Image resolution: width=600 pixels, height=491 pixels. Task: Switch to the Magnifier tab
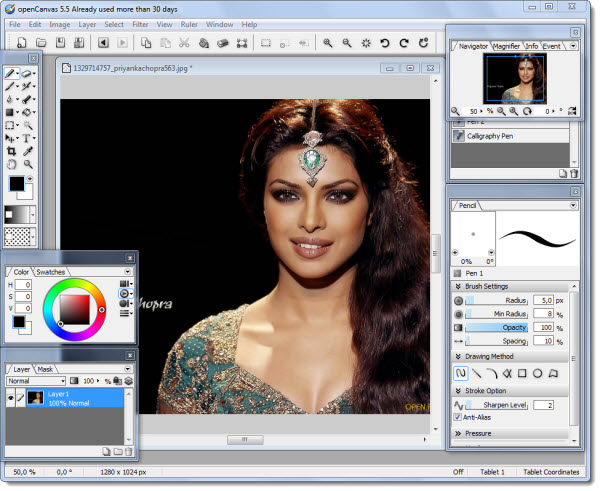506,46
